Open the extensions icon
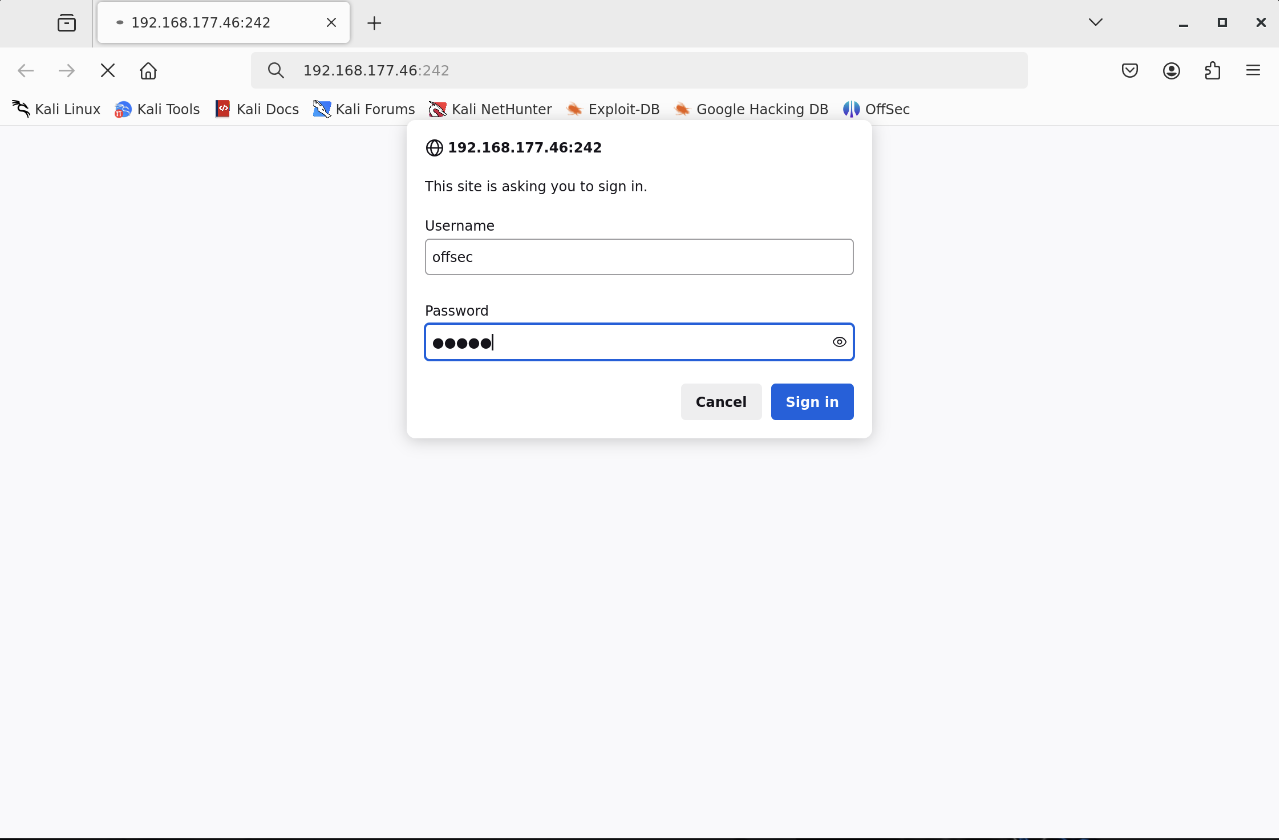The height and width of the screenshot is (840, 1279). [x=1212, y=70]
